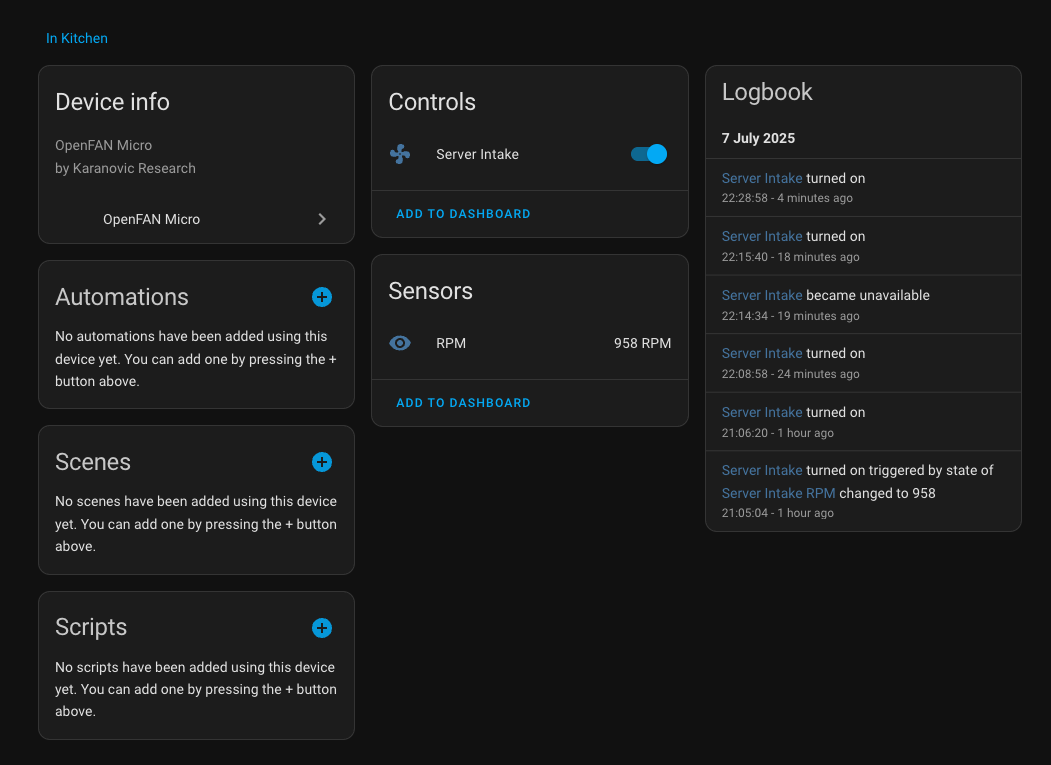
Task: Add a script via the plus icon
Action: point(321,628)
